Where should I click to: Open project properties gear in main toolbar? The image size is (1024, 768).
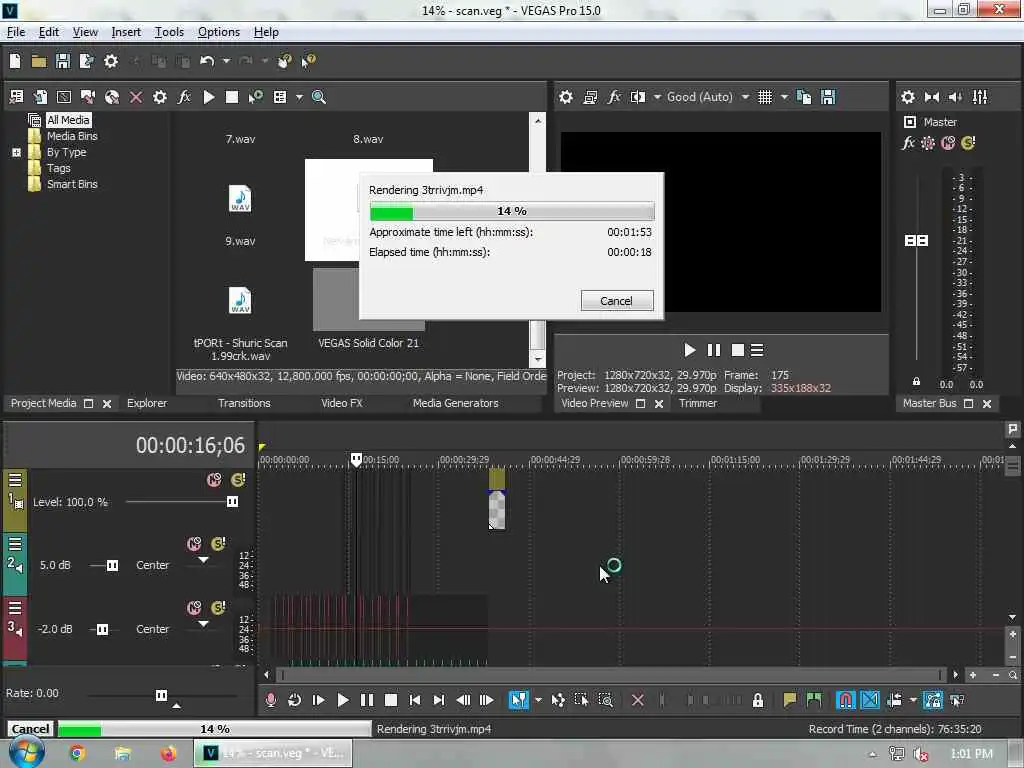111,61
